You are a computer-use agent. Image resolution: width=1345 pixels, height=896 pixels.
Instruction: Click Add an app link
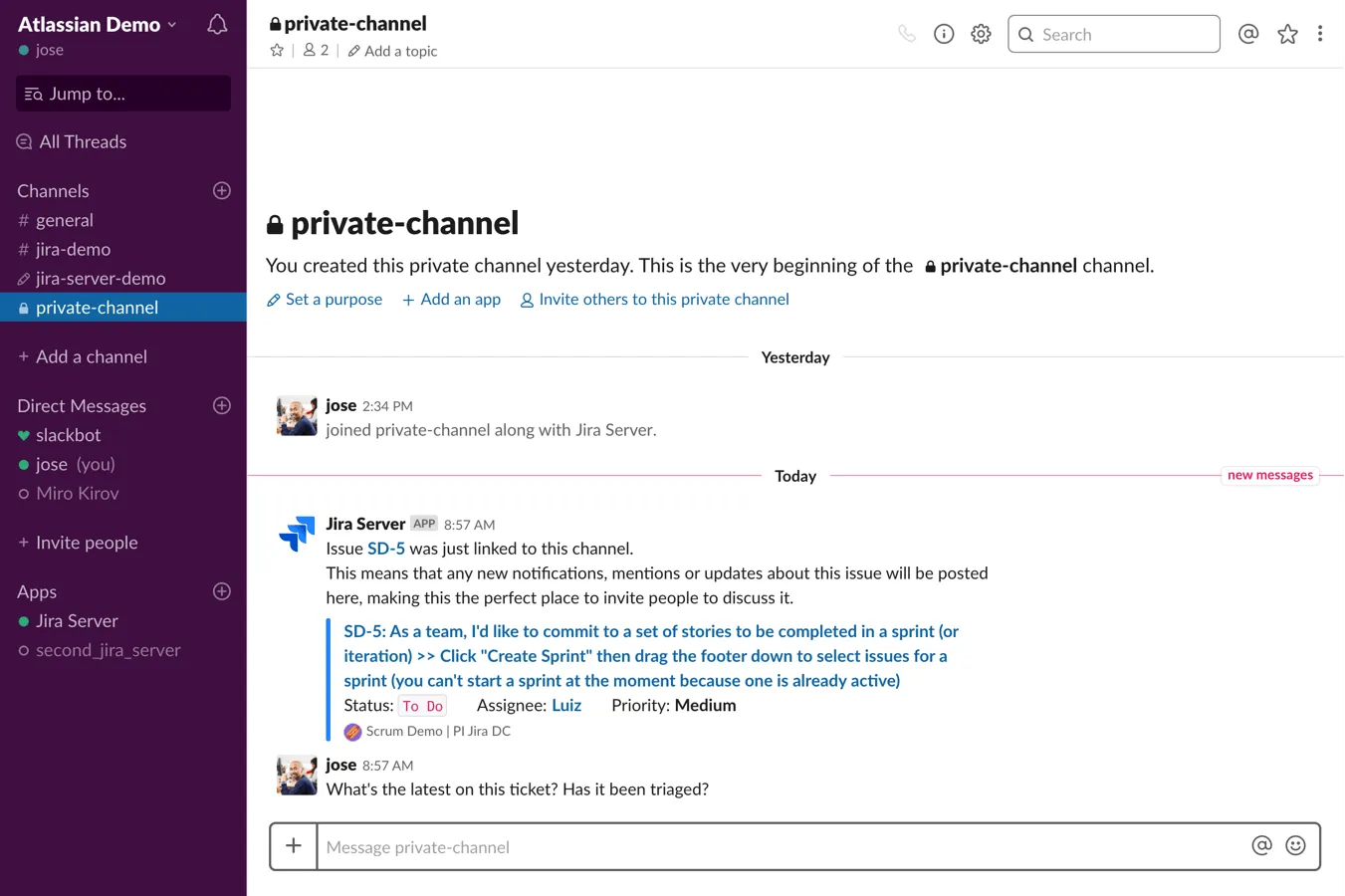tap(451, 299)
